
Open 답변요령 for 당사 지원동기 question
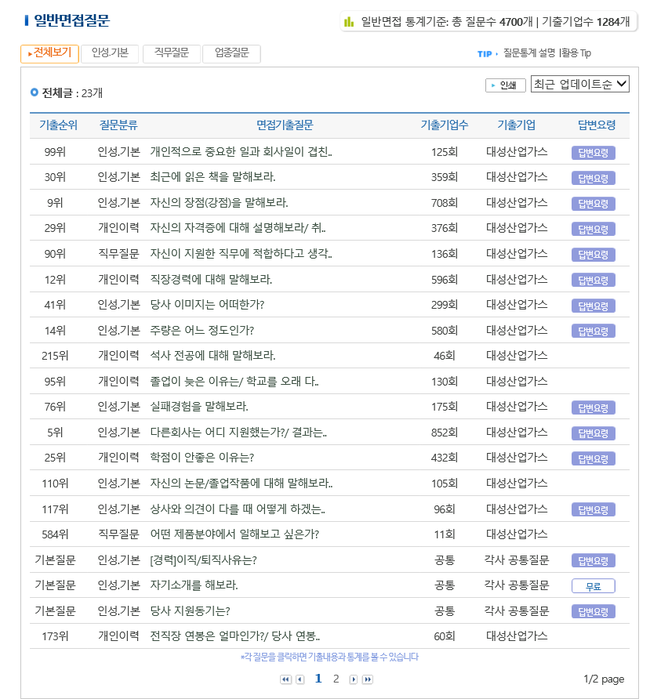593,611
